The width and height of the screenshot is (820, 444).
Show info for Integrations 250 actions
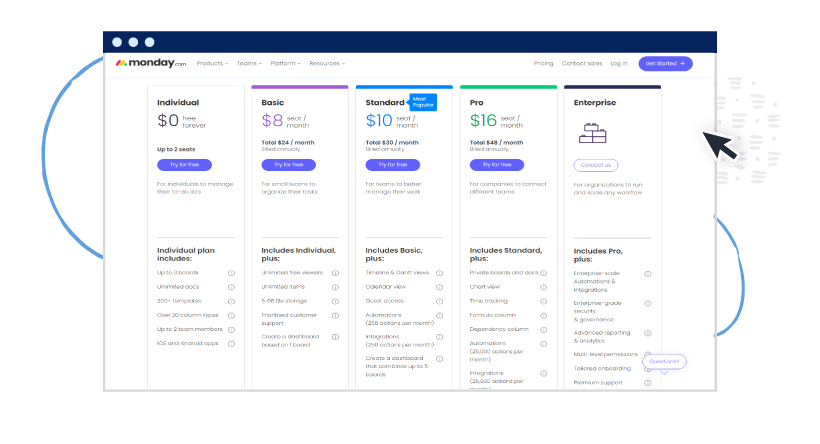(x=439, y=337)
